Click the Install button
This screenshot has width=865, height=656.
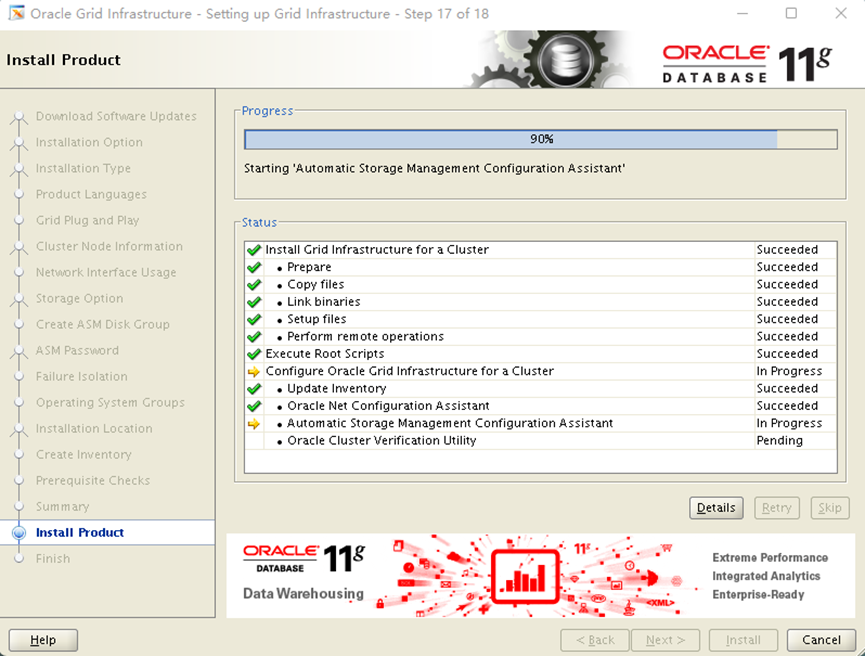(x=743, y=640)
